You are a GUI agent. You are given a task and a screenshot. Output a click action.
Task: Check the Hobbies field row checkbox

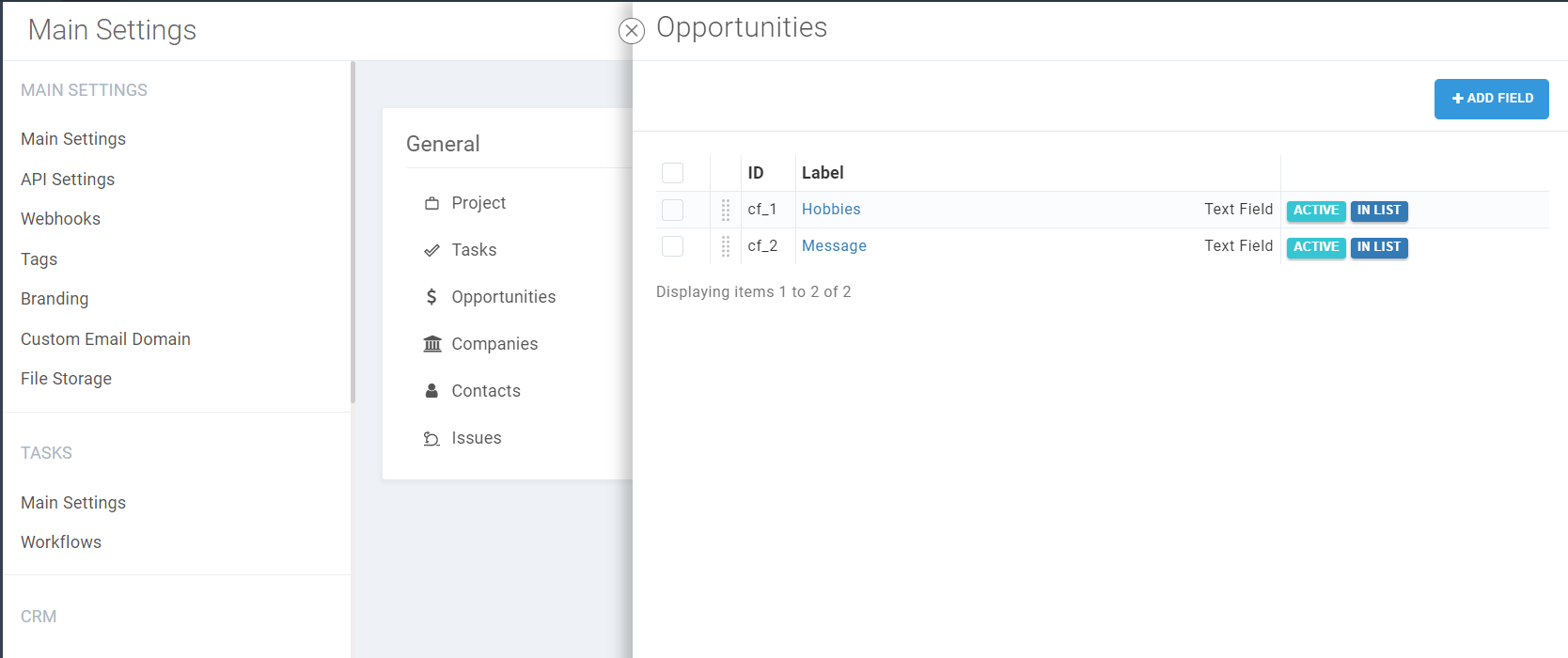point(672,210)
